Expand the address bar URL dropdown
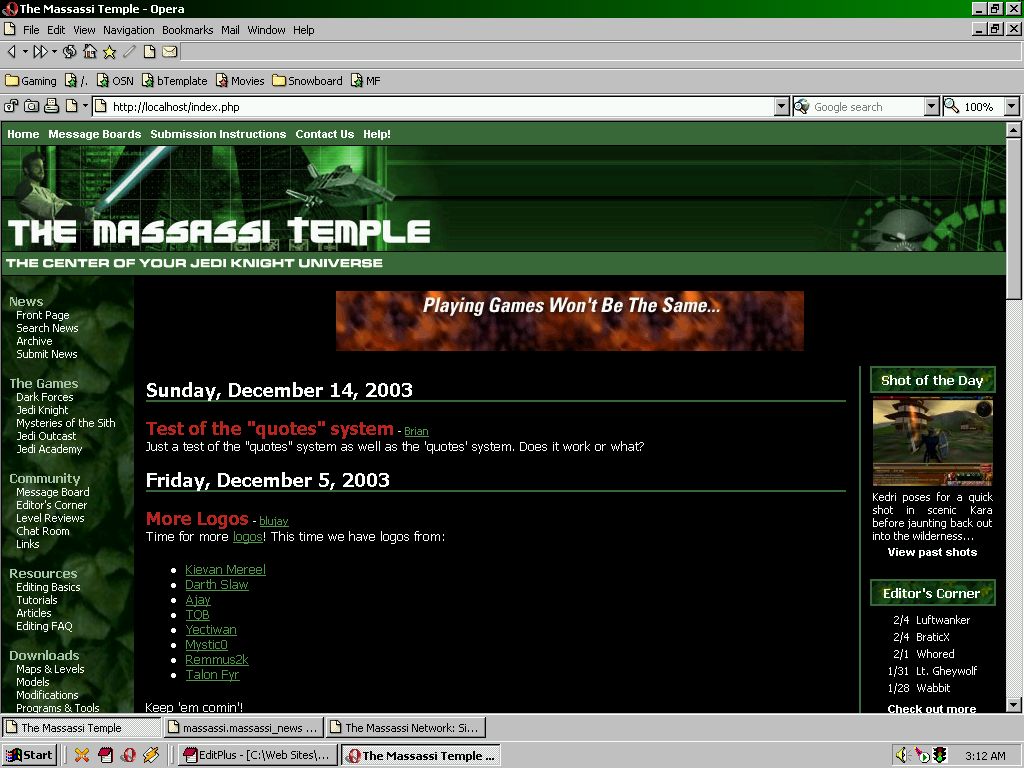Image resolution: width=1024 pixels, height=768 pixels. (782, 106)
